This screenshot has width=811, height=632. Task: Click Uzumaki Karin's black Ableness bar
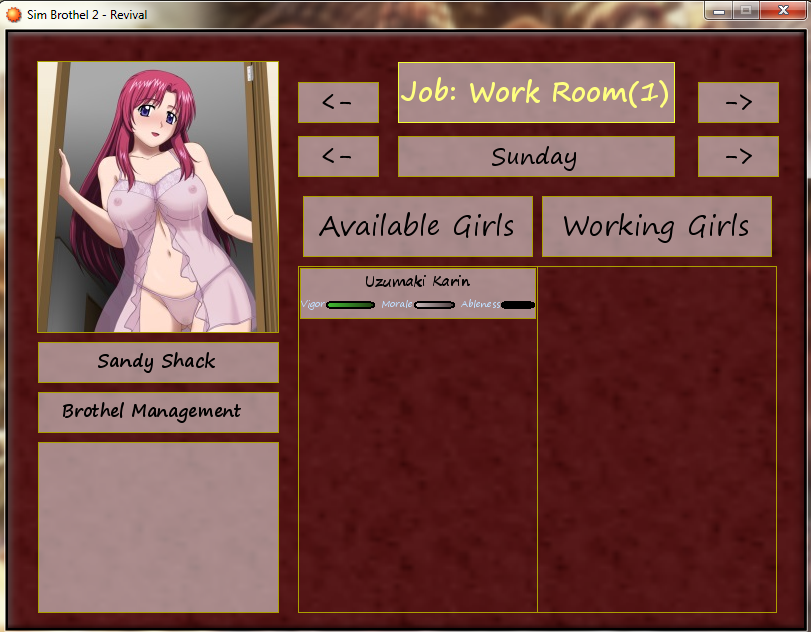pos(518,305)
